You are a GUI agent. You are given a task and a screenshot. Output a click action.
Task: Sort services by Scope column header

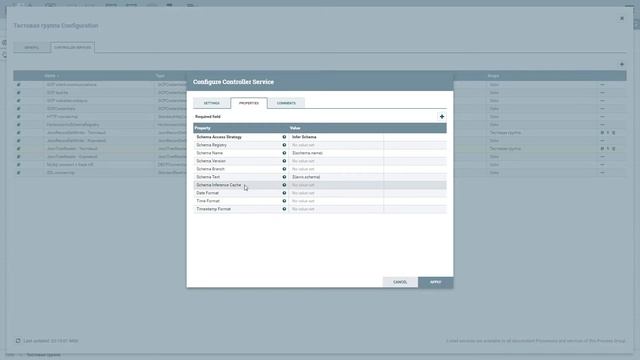pyautogui.click(x=493, y=76)
